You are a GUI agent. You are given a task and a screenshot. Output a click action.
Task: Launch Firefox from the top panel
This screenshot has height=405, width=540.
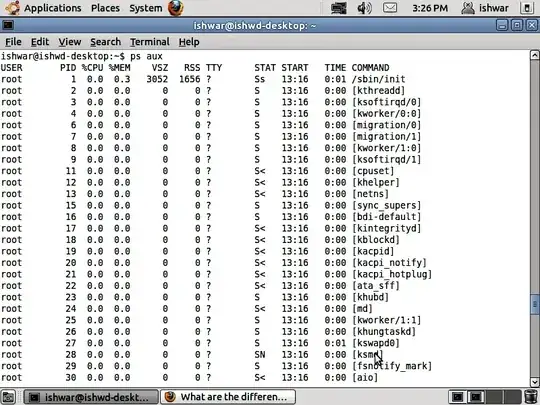point(176,8)
